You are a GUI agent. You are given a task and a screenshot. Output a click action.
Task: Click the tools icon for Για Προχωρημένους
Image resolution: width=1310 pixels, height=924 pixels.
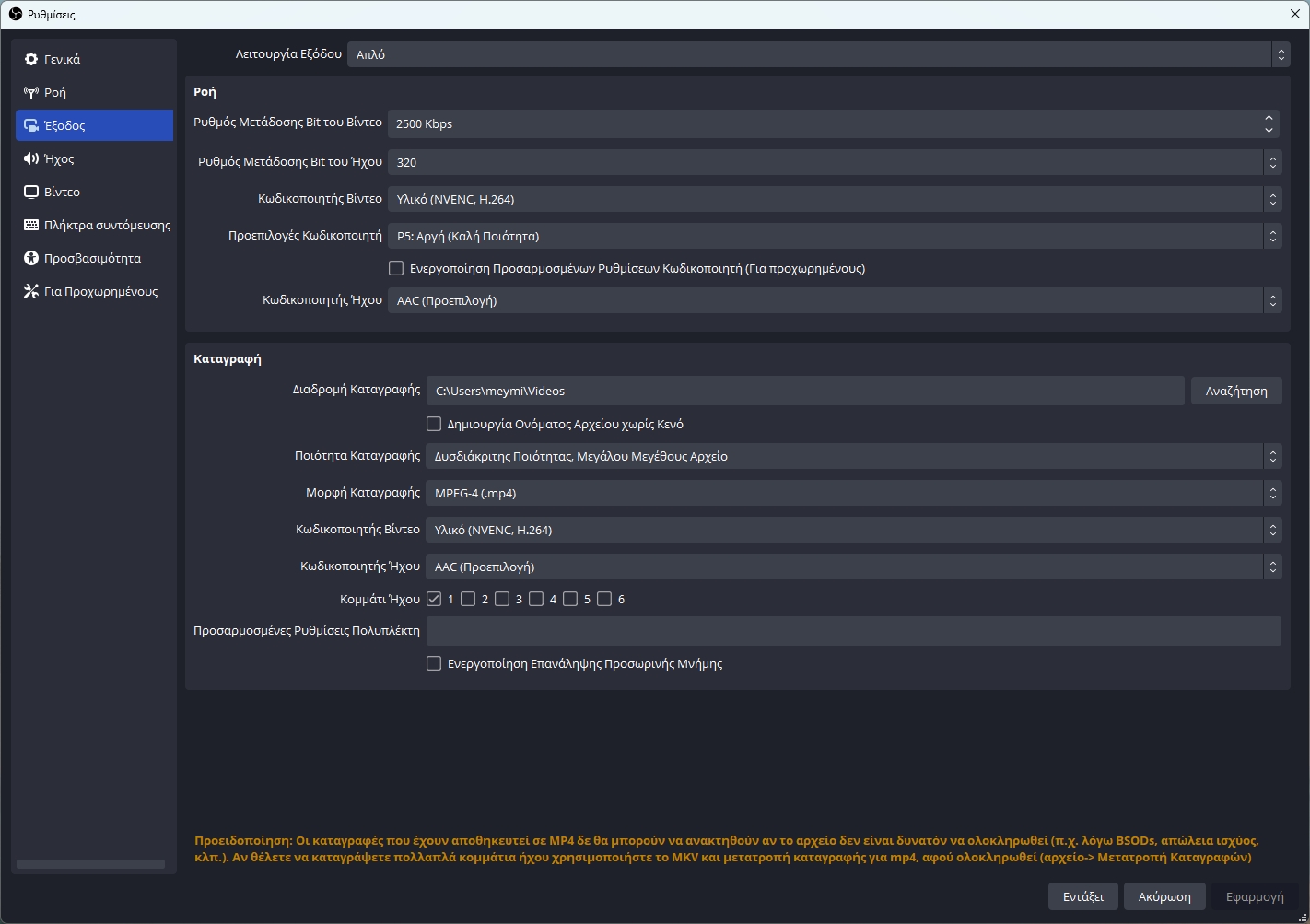(x=31, y=291)
